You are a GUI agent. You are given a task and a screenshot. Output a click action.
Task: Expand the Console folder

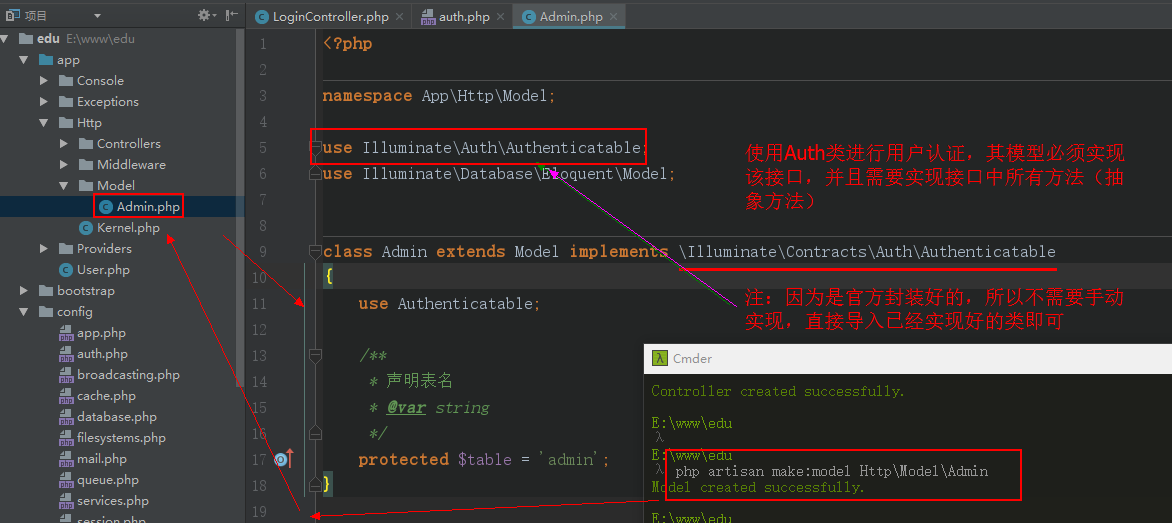[44, 81]
